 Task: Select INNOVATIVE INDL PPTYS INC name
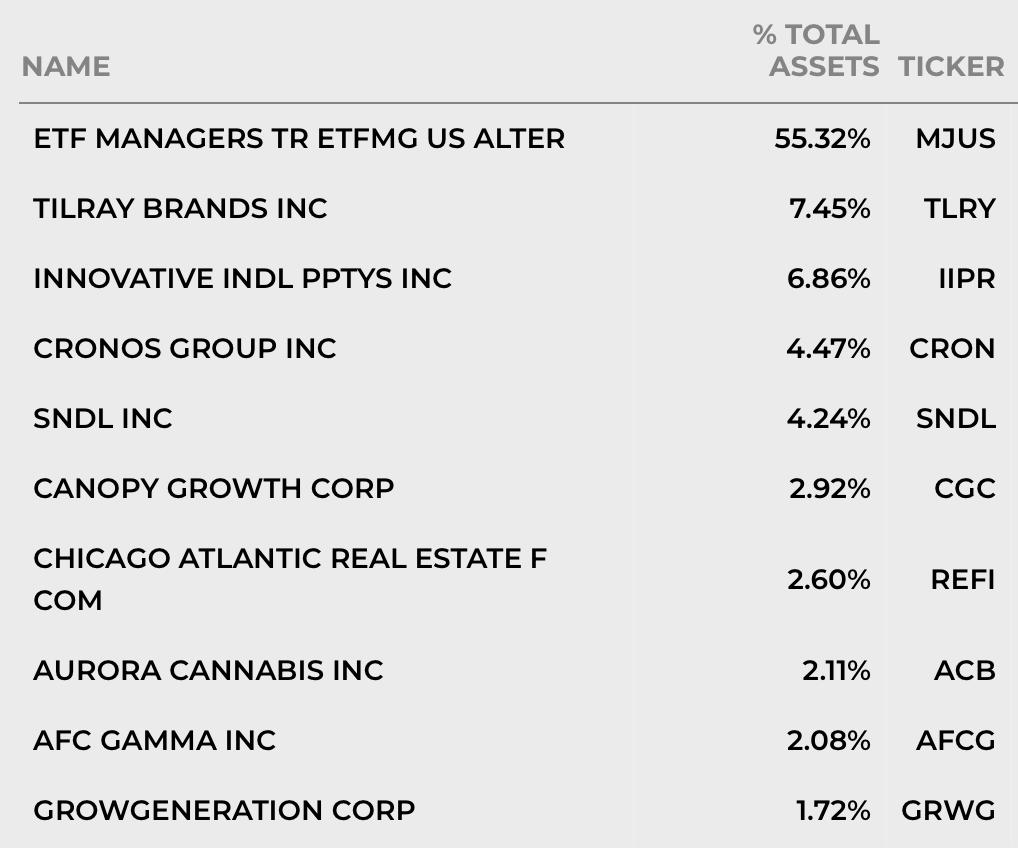(x=243, y=279)
